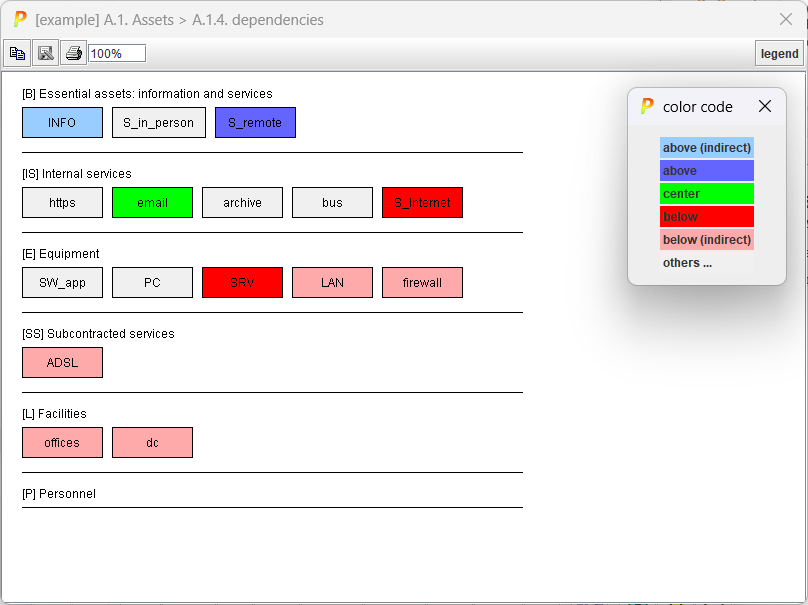Click the copy to clipboard toolbar icon
Screen dimensions: 808x605
[17, 53]
